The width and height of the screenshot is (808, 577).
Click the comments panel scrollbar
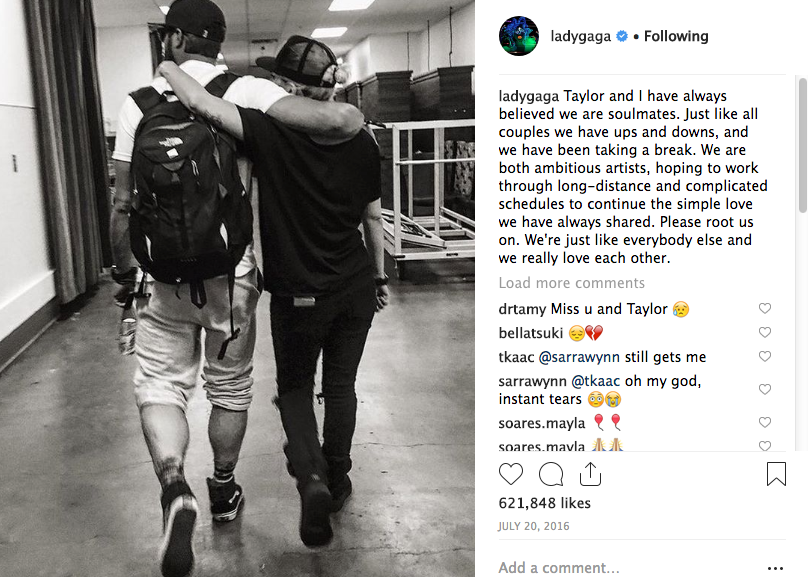tap(802, 145)
